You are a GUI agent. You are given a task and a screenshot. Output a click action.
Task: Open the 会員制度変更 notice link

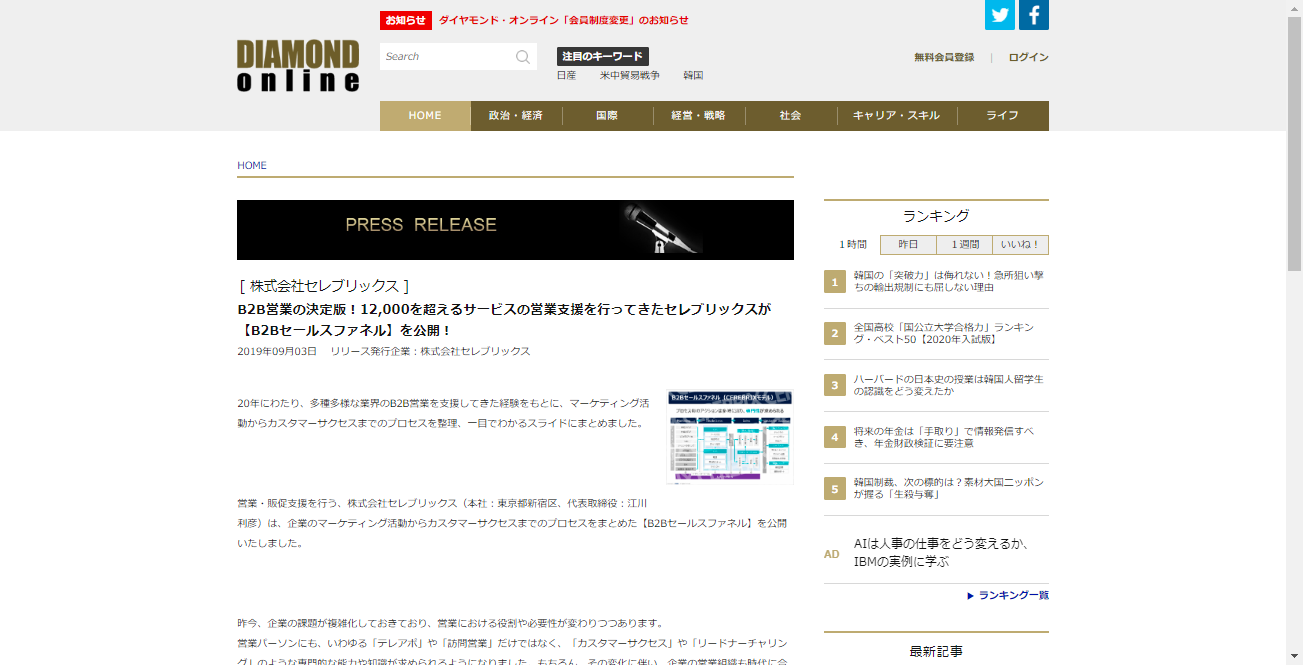click(564, 20)
